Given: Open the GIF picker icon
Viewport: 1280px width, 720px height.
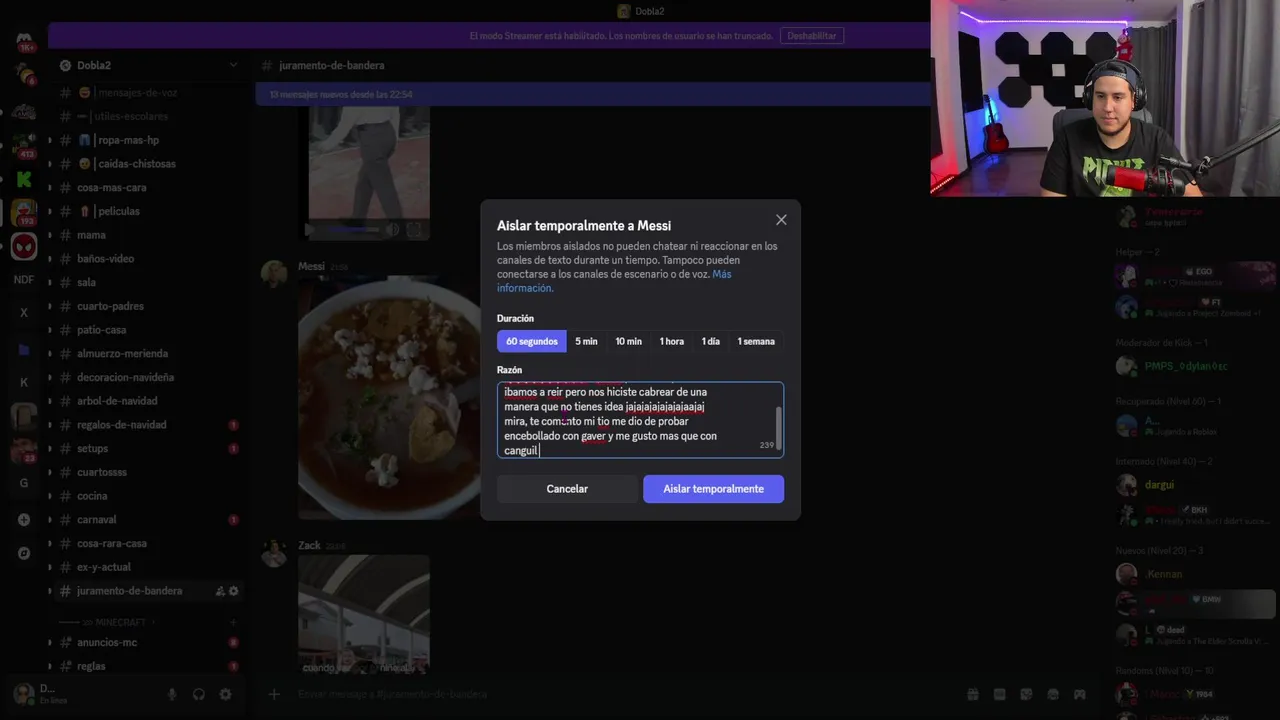Looking at the screenshot, I should pyautogui.click(x=999, y=694).
